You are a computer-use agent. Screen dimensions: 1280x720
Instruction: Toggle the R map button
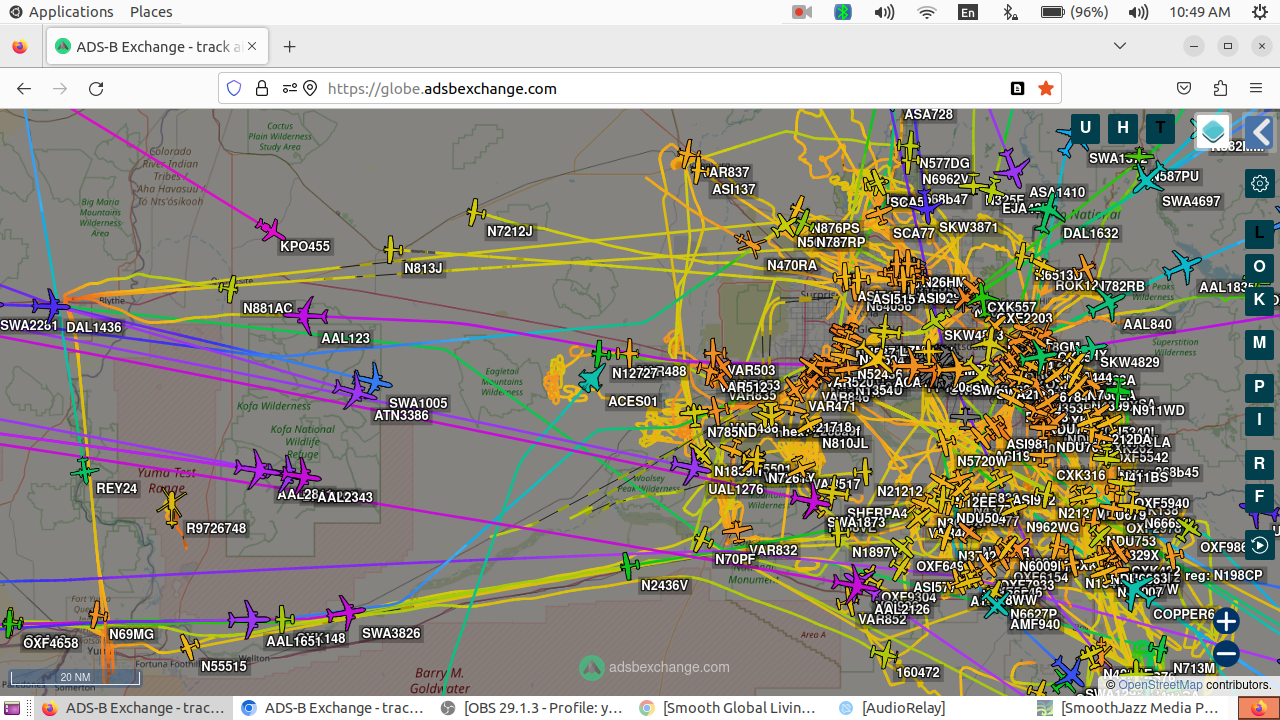[x=1260, y=464]
